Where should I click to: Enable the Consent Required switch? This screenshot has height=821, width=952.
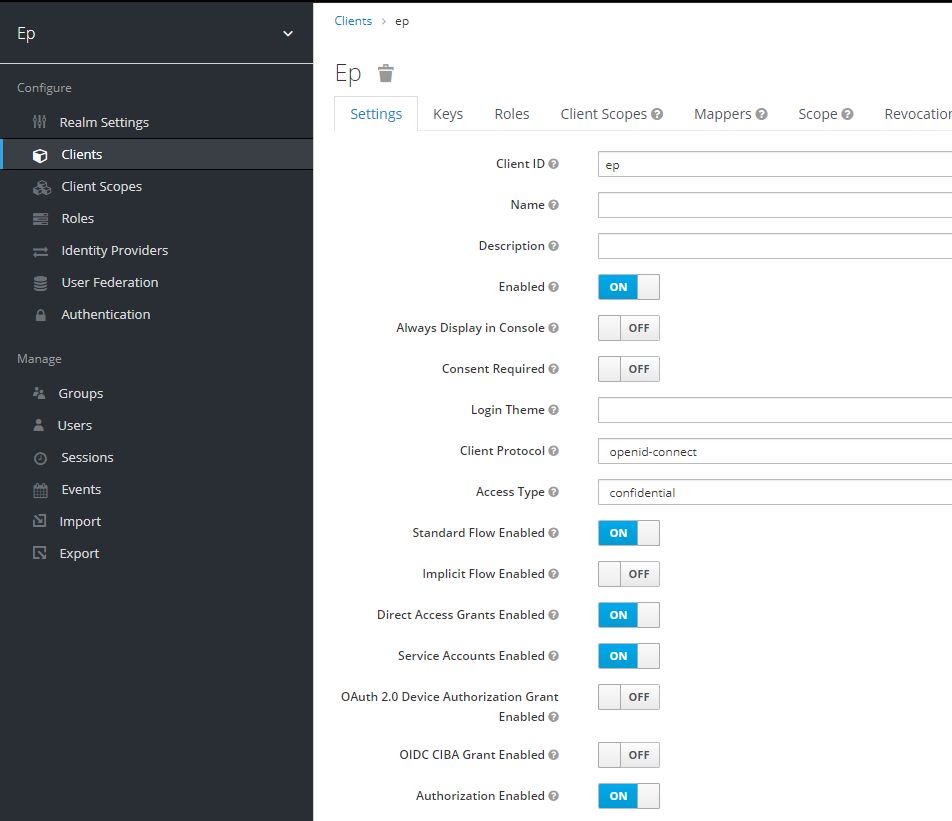(x=628, y=369)
